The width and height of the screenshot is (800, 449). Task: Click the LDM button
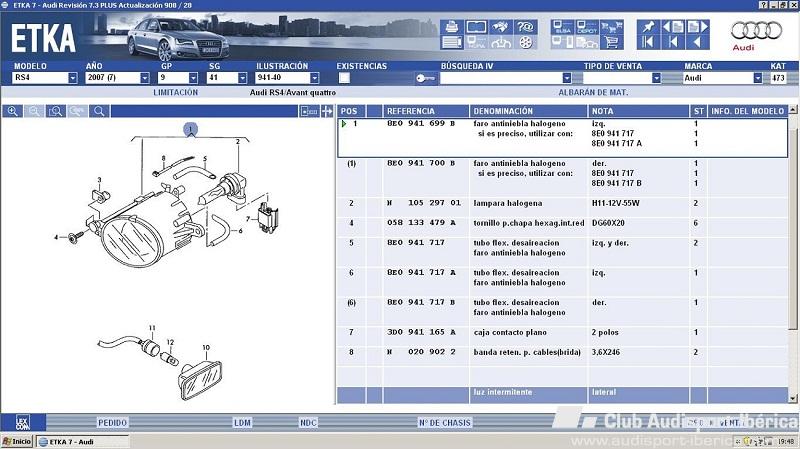(242, 422)
